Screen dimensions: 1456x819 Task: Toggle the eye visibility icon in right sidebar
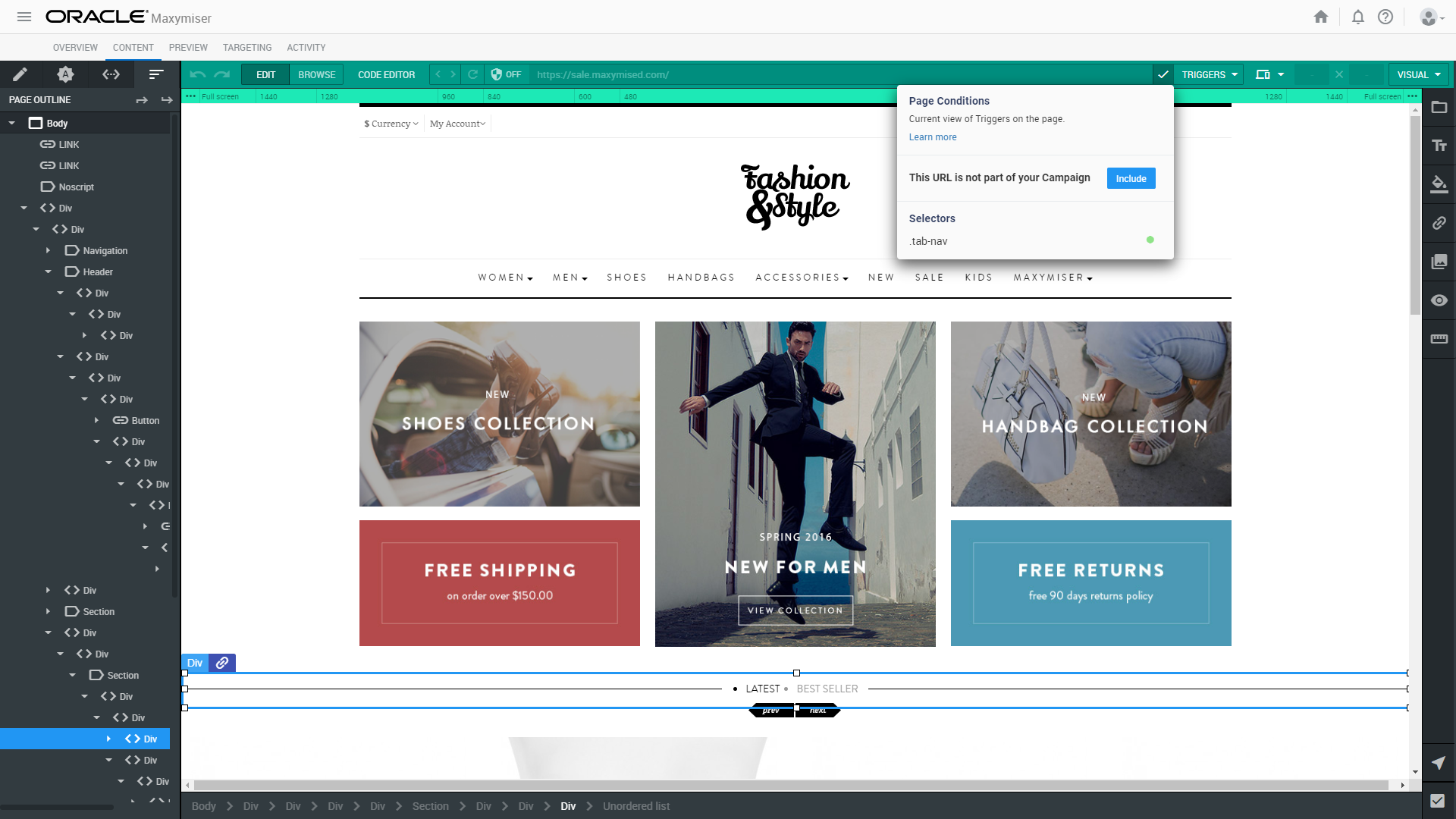(1439, 300)
